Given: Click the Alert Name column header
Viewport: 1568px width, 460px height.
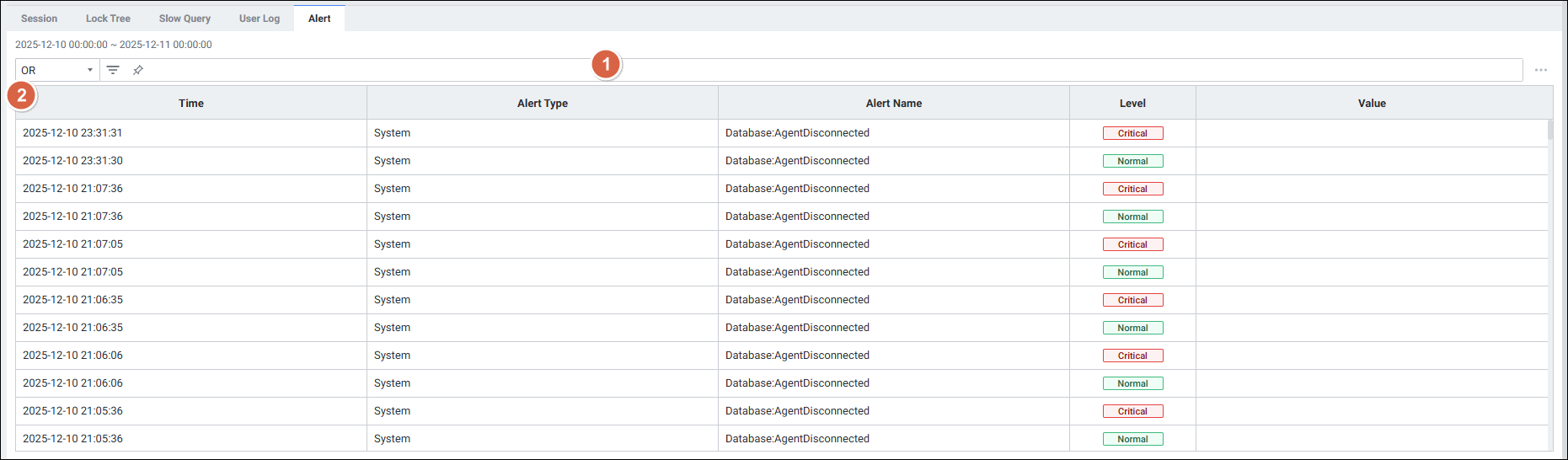Looking at the screenshot, I should coord(893,103).
